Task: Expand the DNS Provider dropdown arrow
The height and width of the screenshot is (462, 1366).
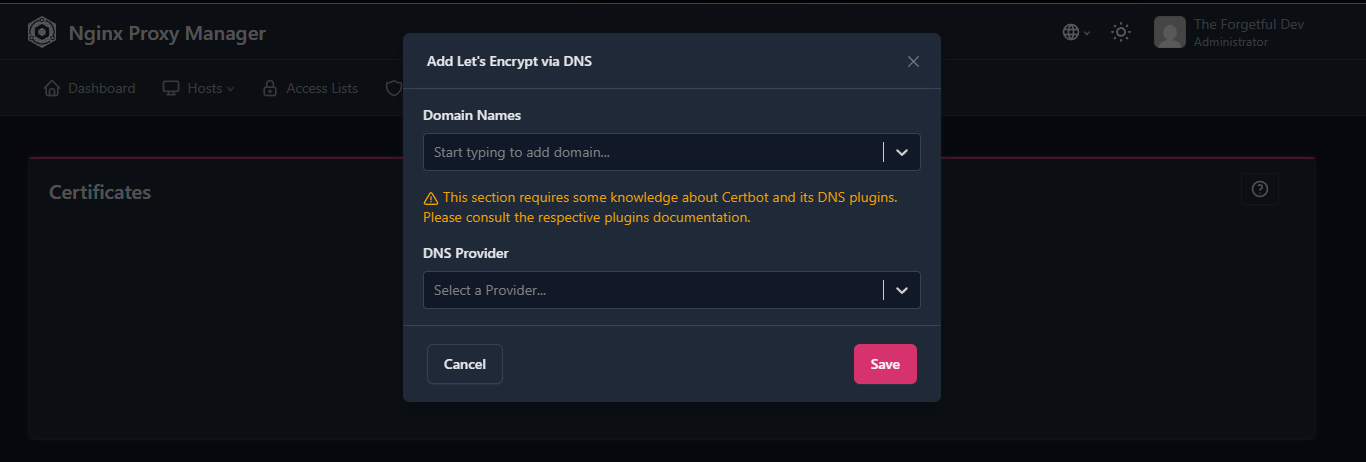Action: (902, 290)
